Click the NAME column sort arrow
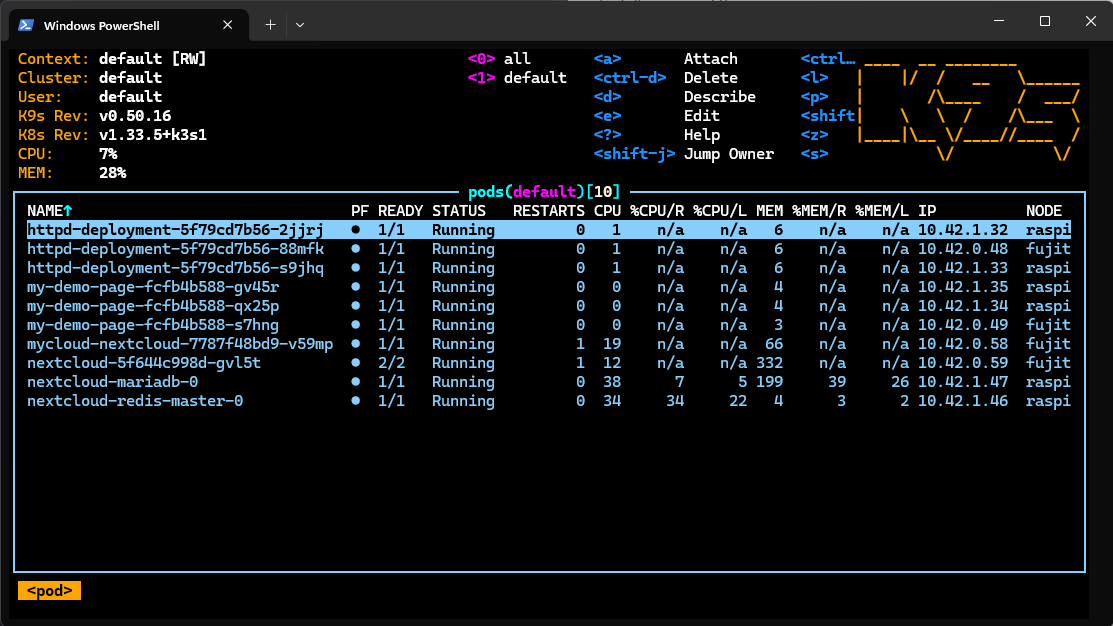The image size is (1113, 626). pyautogui.click(x=68, y=211)
